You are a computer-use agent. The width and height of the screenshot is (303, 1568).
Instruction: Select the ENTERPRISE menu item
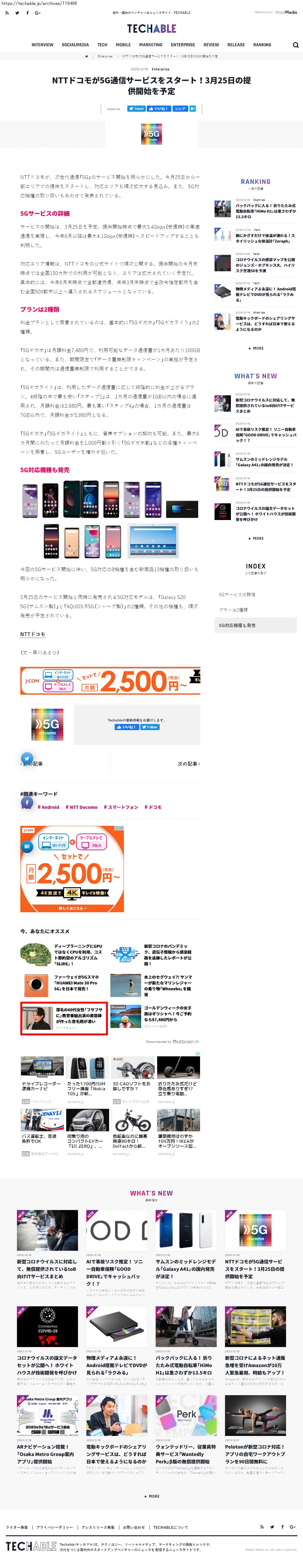click(x=183, y=45)
